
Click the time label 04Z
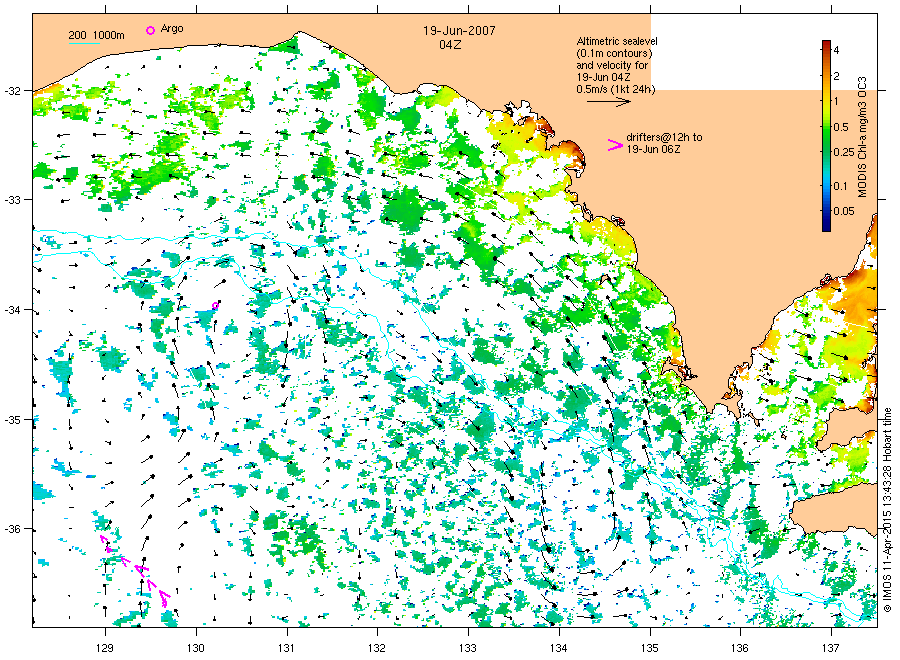click(x=450, y=45)
